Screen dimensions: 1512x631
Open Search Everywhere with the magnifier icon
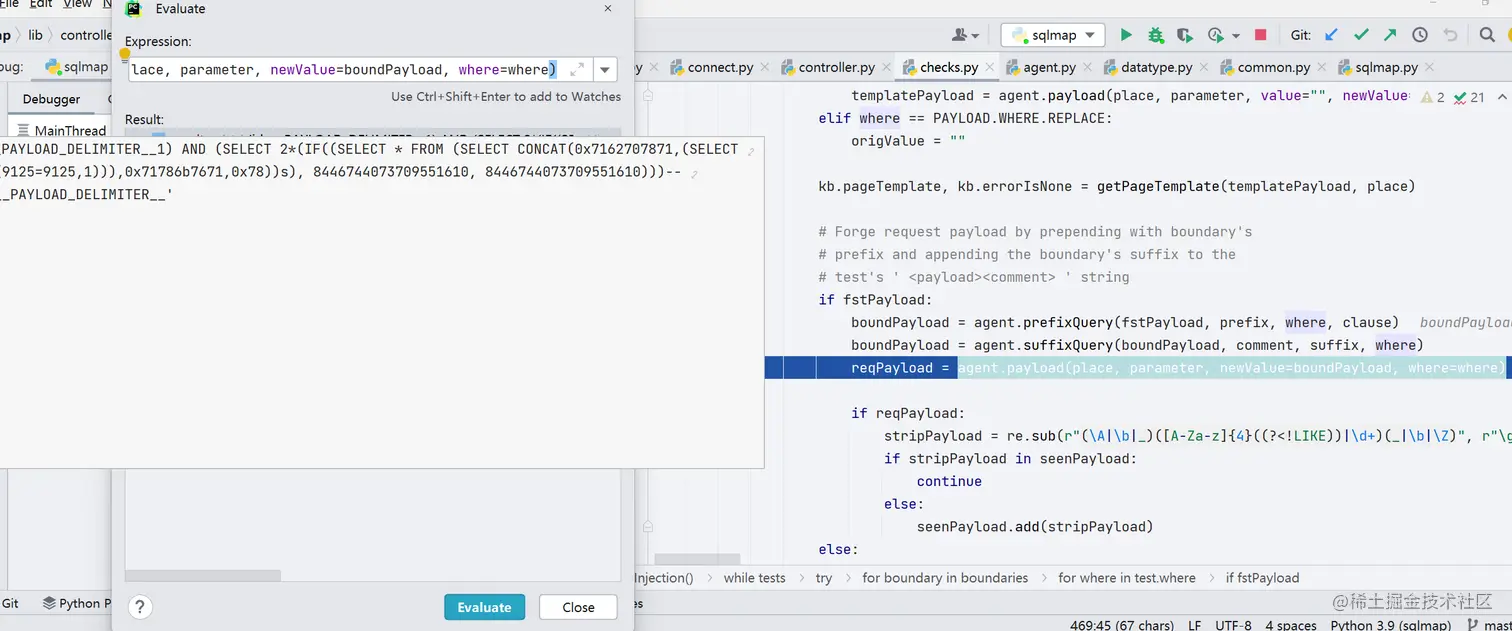1487,35
